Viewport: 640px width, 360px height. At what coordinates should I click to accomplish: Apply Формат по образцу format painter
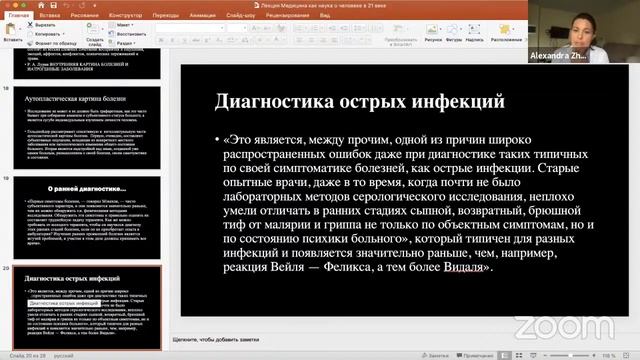(x=52, y=43)
